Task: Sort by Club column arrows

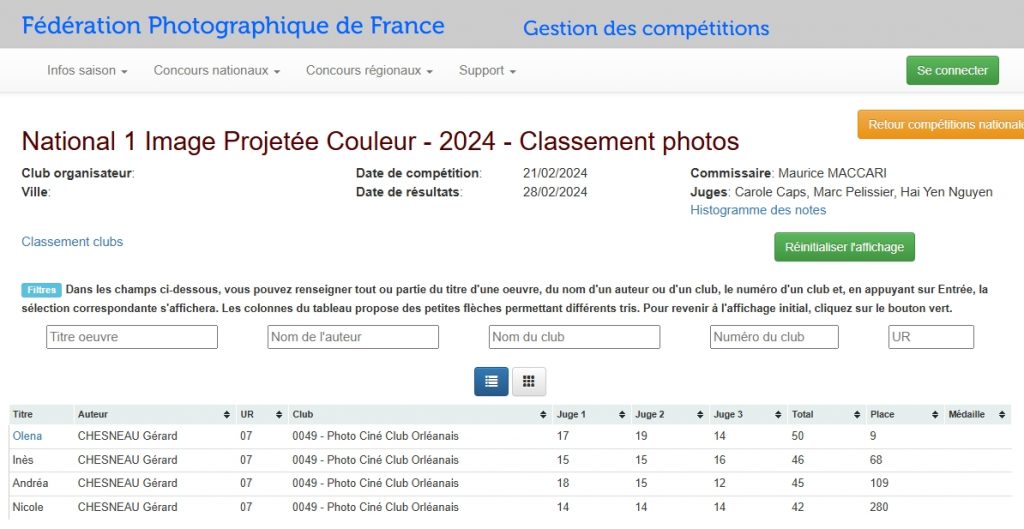Action: pyautogui.click(x=543, y=414)
